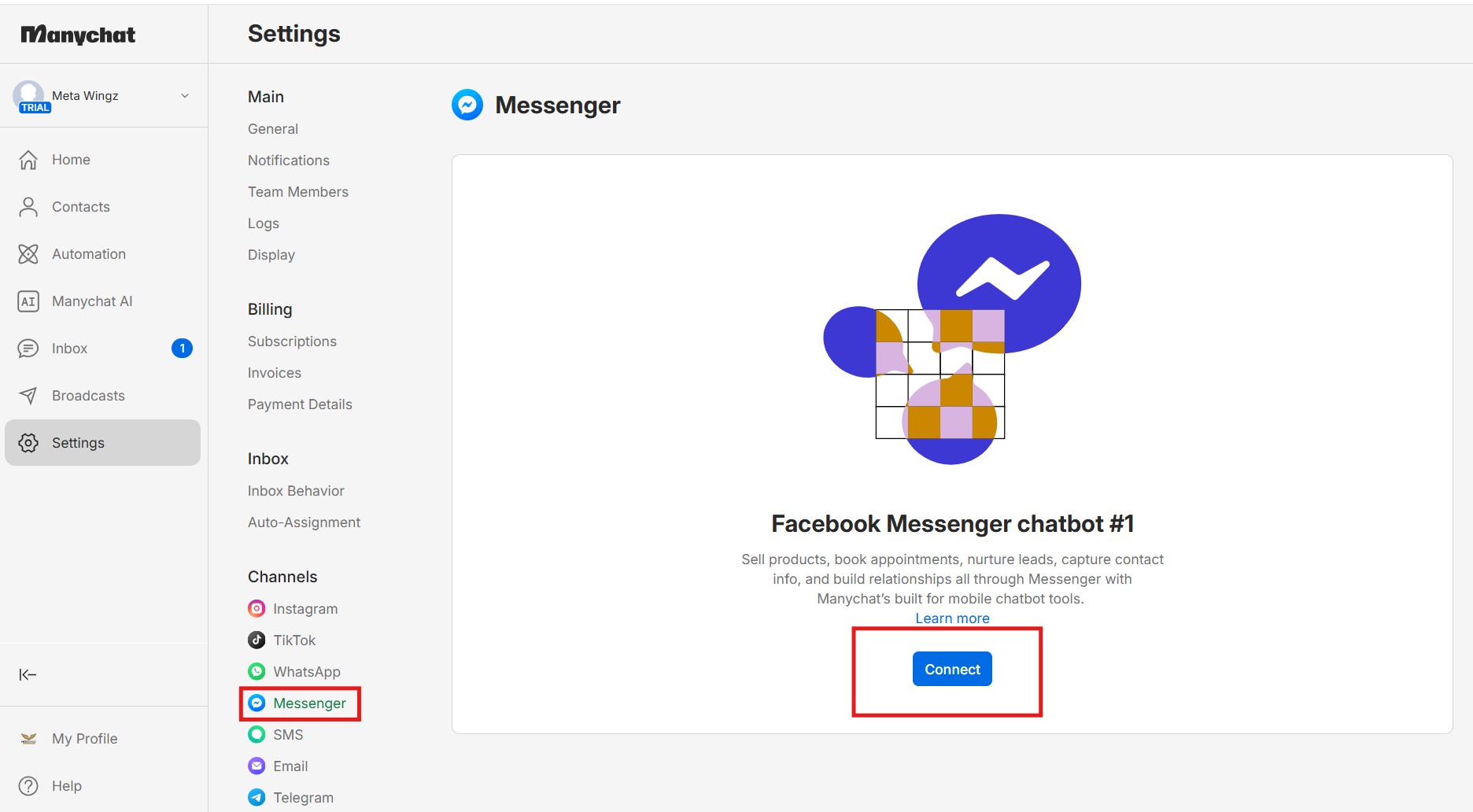This screenshot has height=812, width=1473.
Task: Click the SMS channel icon
Action: click(257, 734)
